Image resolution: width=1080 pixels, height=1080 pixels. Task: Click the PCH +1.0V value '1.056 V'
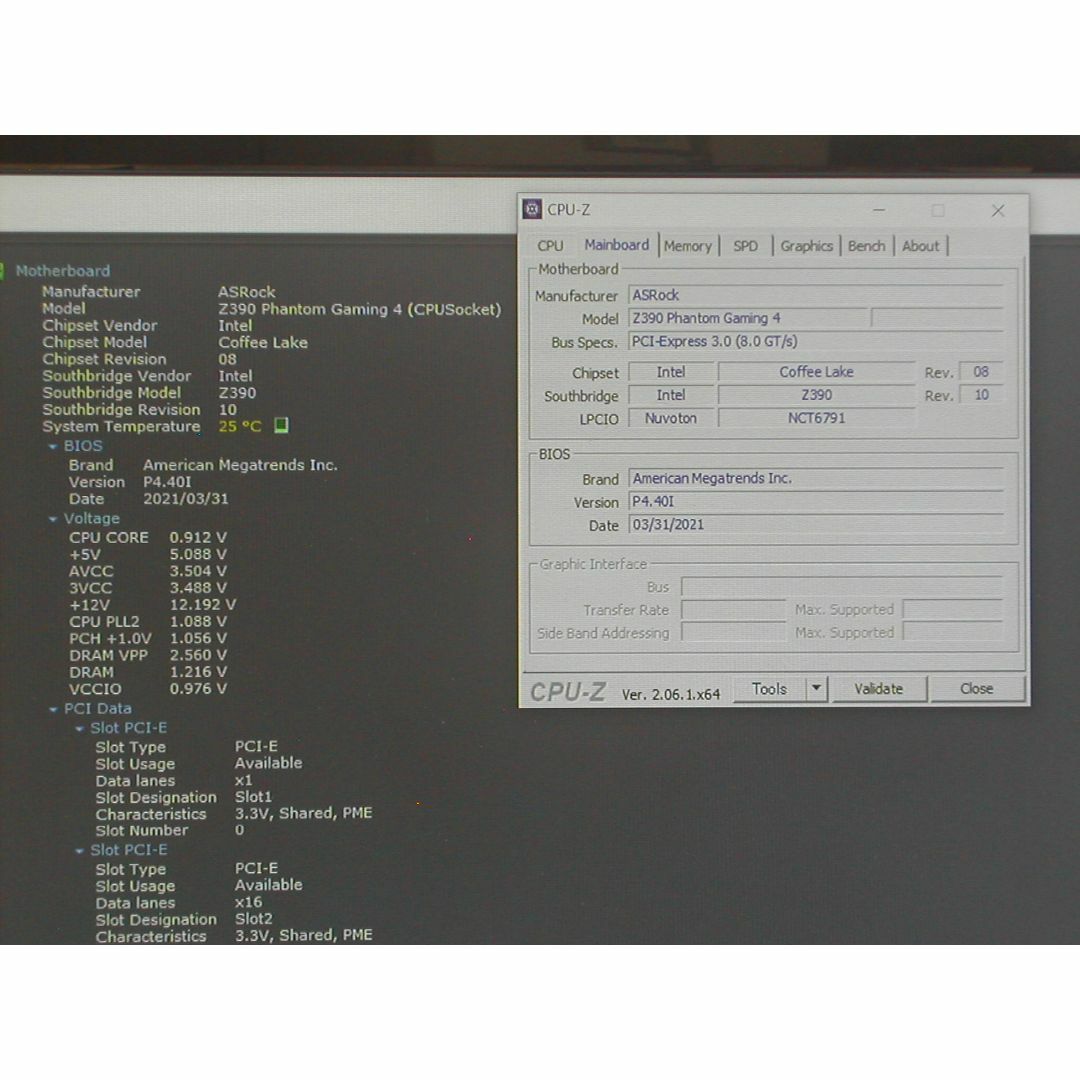click(198, 638)
